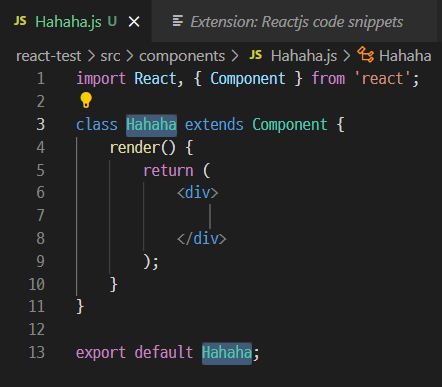The image size is (442, 387).
Task: Click the 'extends' keyword
Action: click(214, 125)
